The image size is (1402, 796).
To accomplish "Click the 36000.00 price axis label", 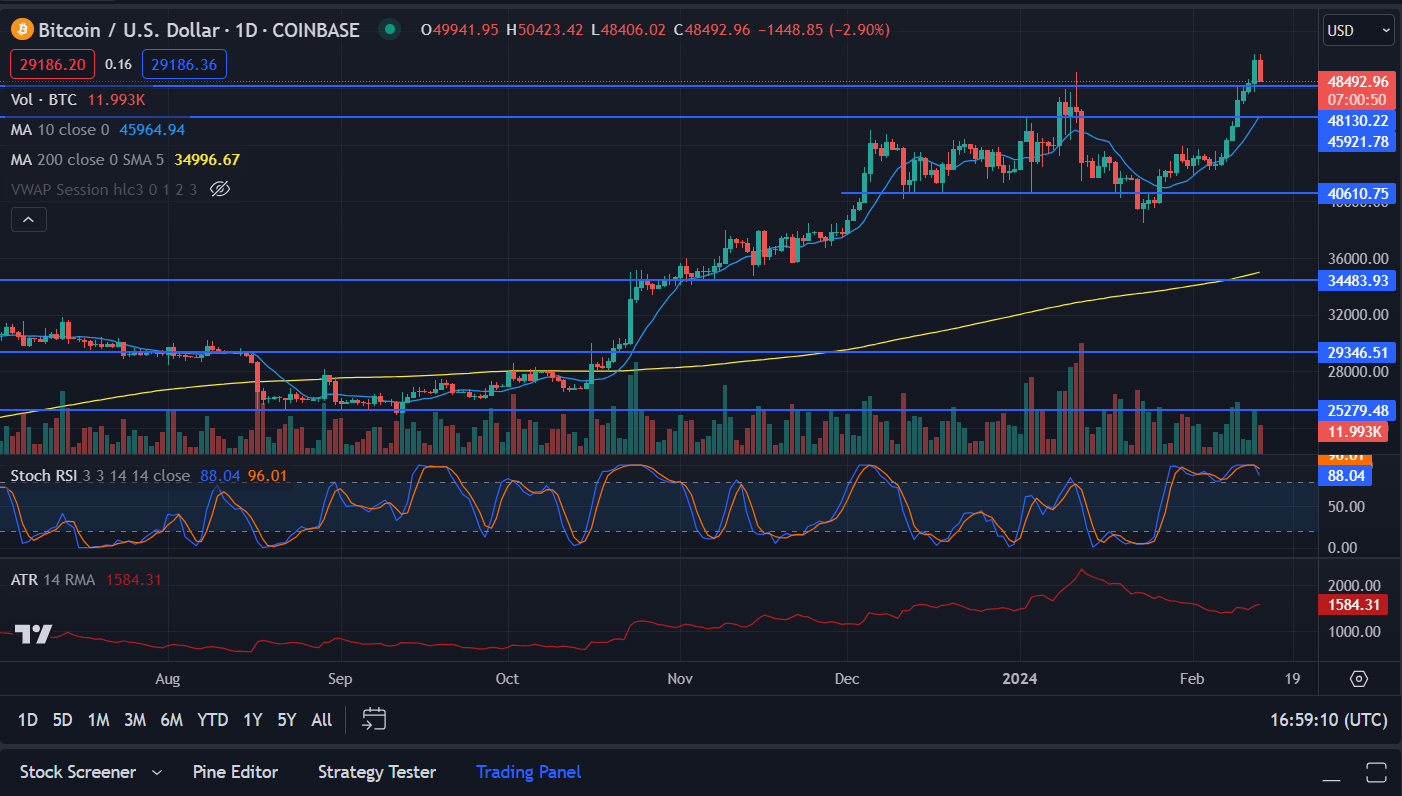I will pyautogui.click(x=1358, y=257).
